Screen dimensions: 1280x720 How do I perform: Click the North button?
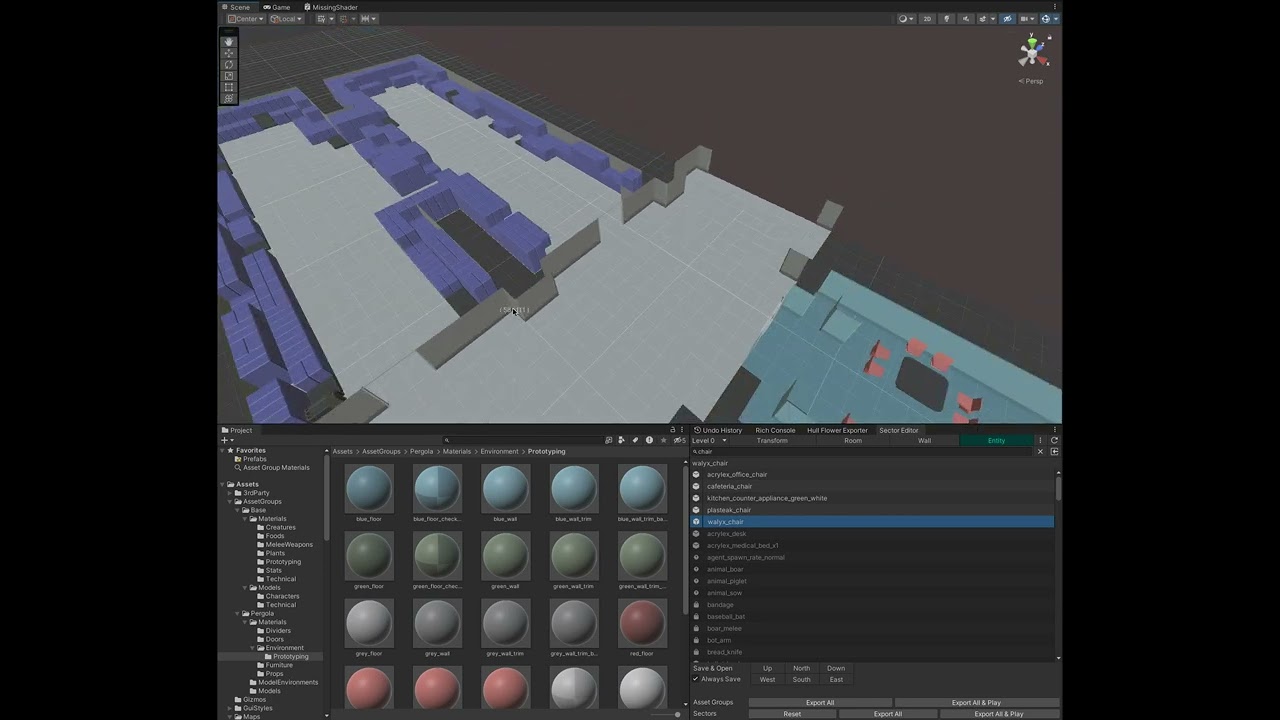click(802, 668)
